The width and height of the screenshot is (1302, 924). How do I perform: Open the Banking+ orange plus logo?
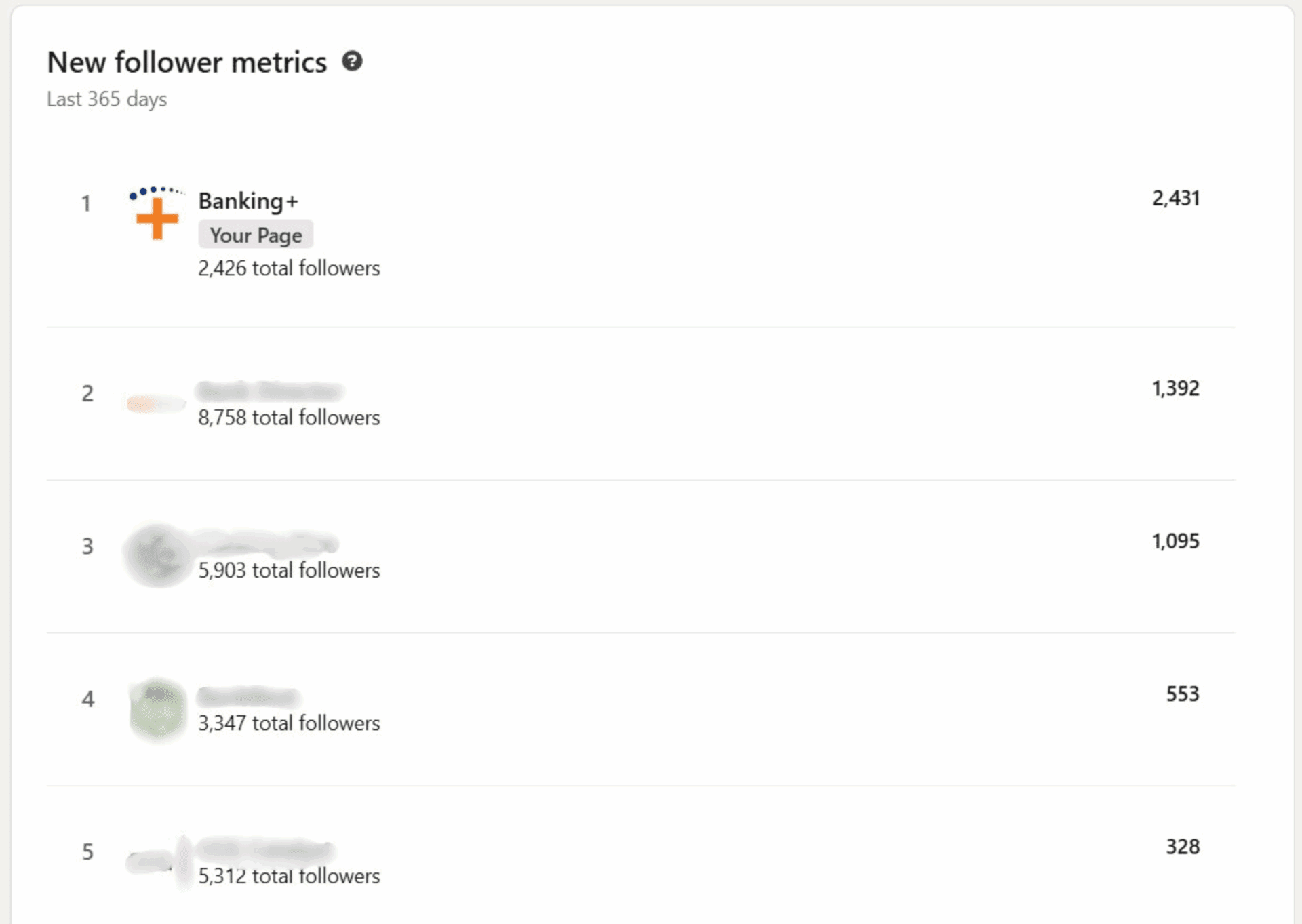157,214
